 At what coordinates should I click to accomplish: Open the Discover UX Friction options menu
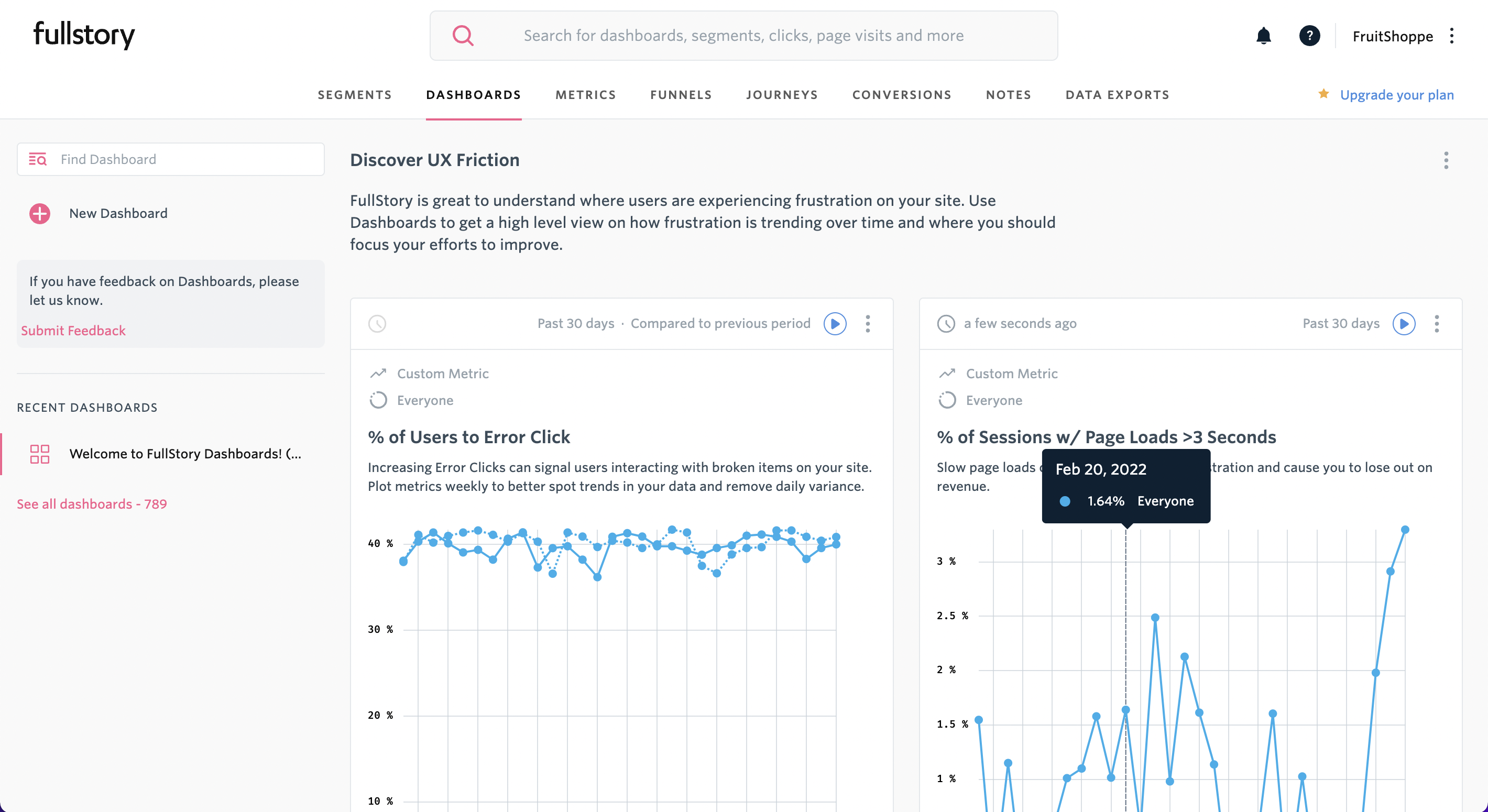pos(1446,160)
